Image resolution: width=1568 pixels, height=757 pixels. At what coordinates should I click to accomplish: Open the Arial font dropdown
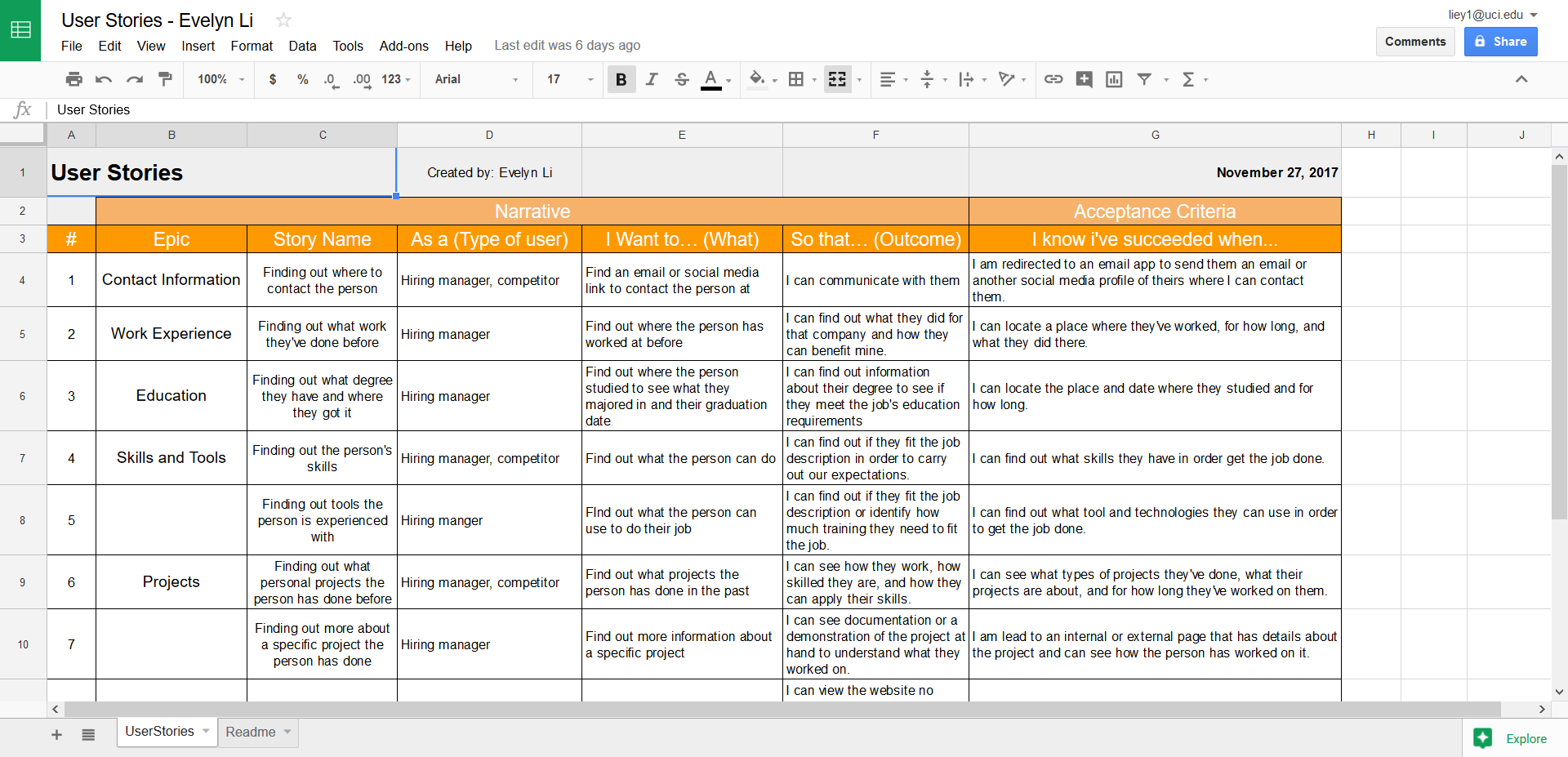(x=476, y=79)
